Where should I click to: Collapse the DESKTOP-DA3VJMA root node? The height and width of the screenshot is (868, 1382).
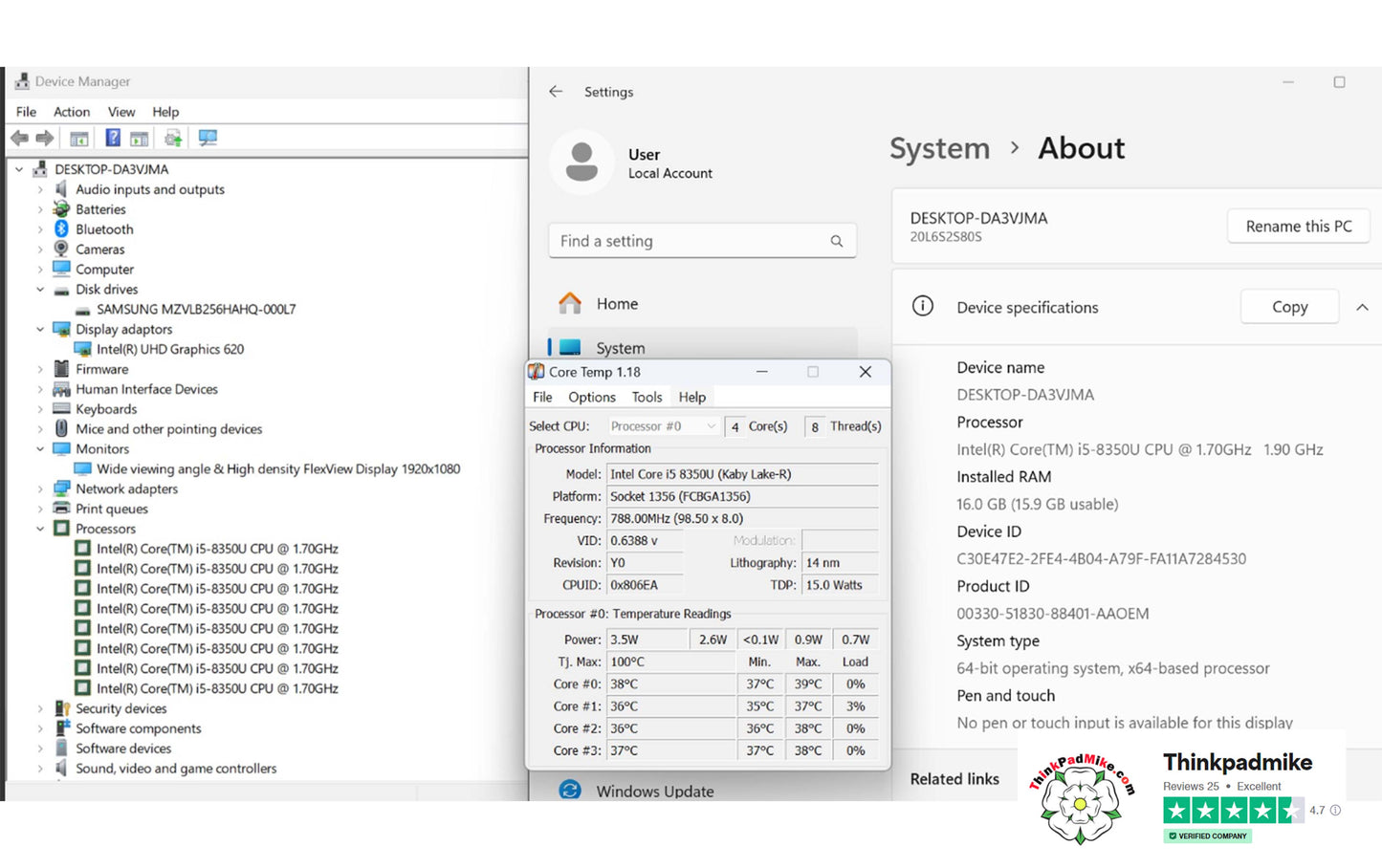(x=19, y=169)
